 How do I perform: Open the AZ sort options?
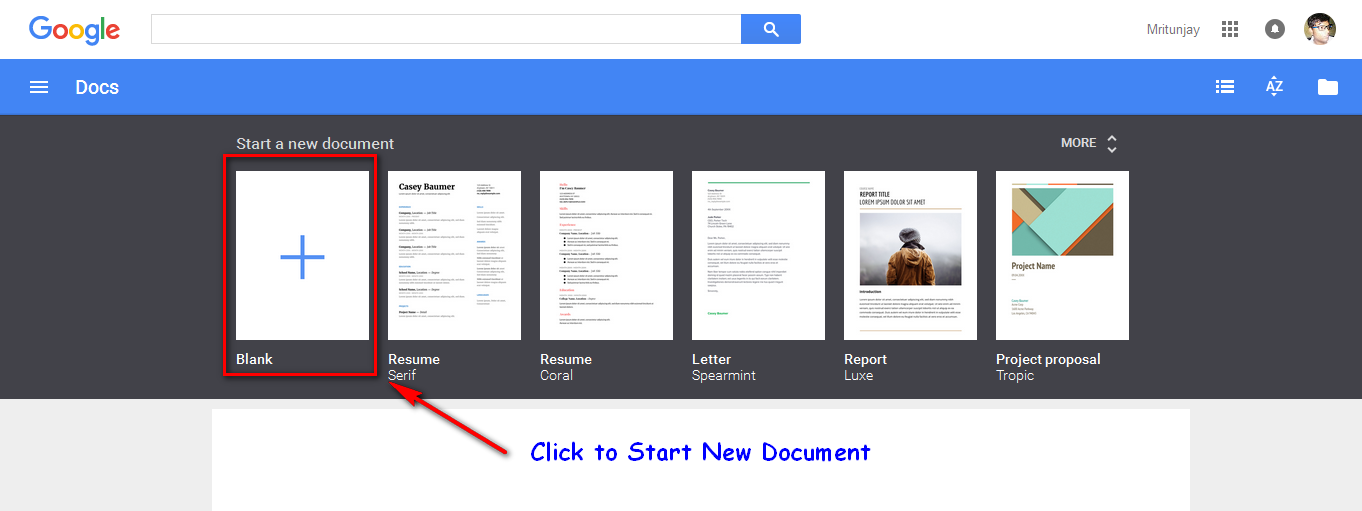(1274, 87)
